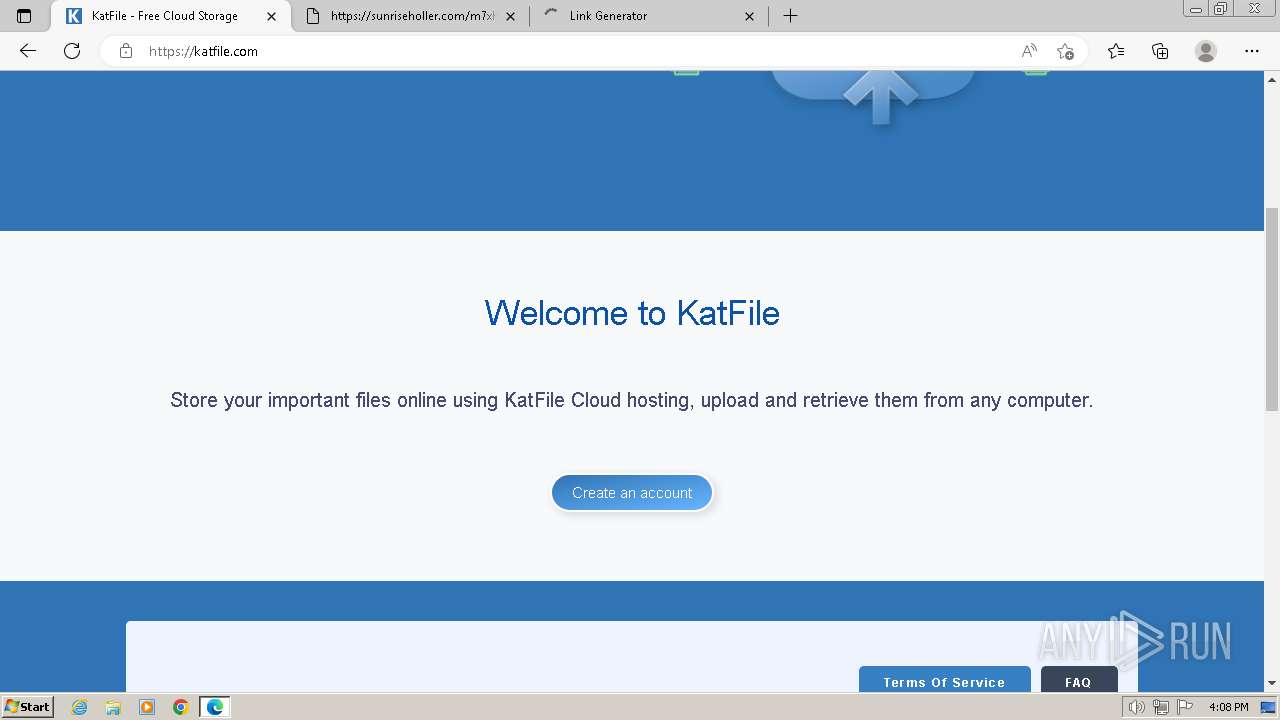Open the Action Center flag icon
The height and width of the screenshot is (720, 1280).
[1185, 707]
